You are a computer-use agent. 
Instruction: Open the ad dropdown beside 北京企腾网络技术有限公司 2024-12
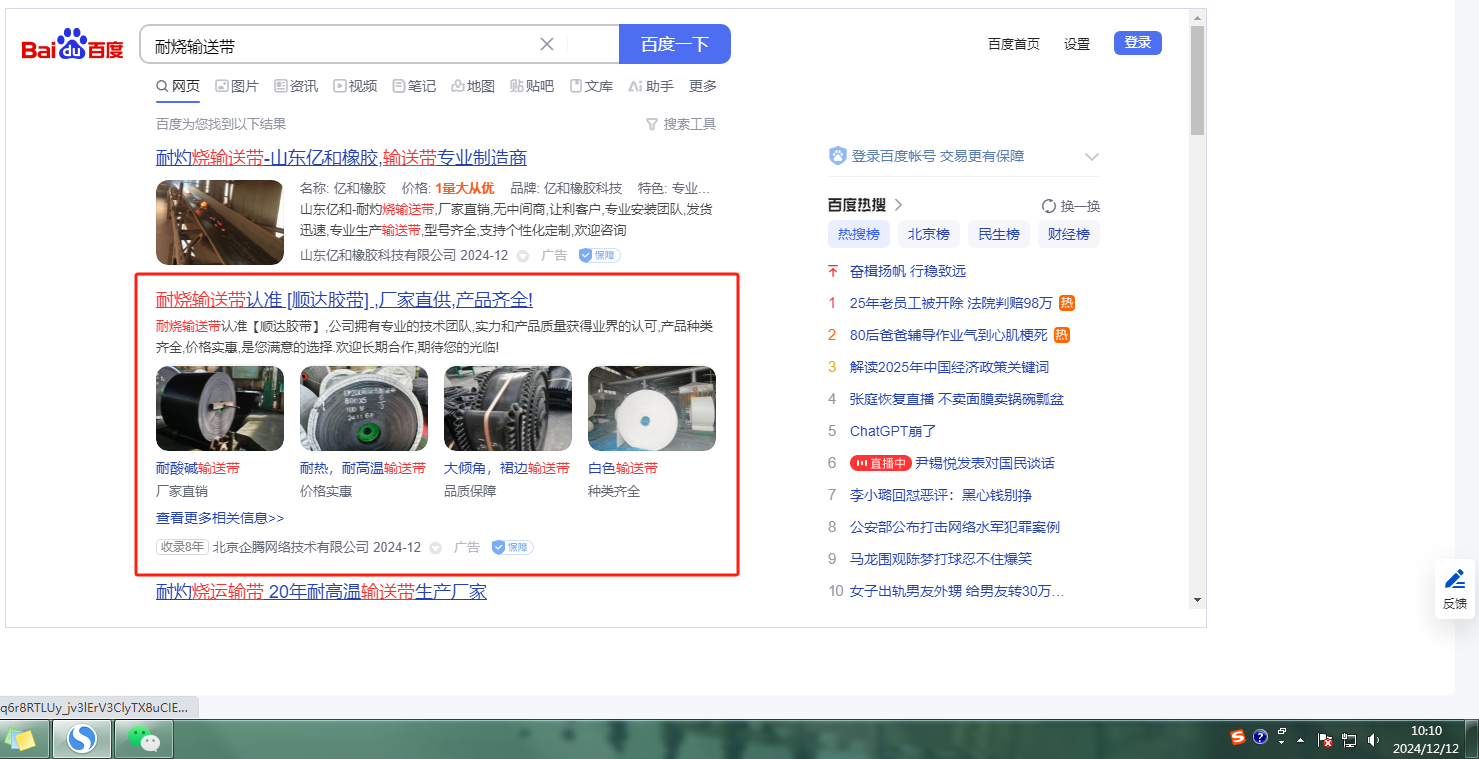click(435, 548)
